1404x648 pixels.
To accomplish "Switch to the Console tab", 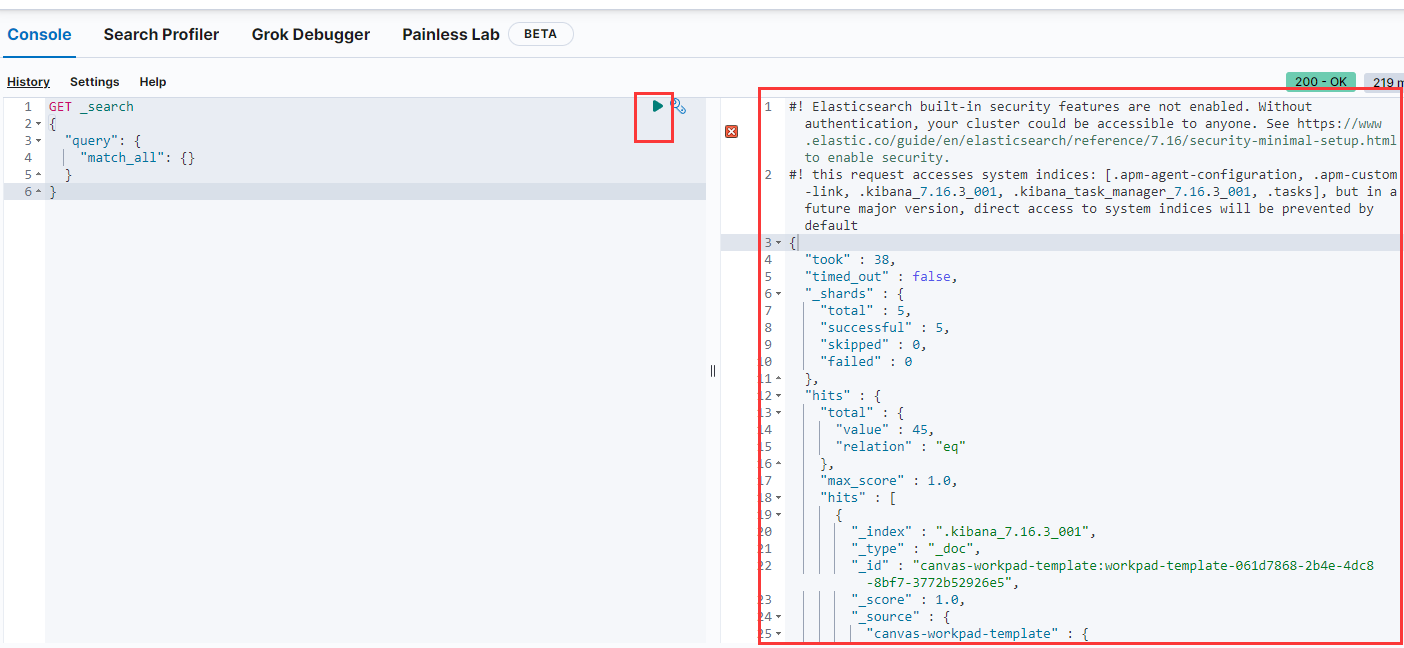I will 39,34.
